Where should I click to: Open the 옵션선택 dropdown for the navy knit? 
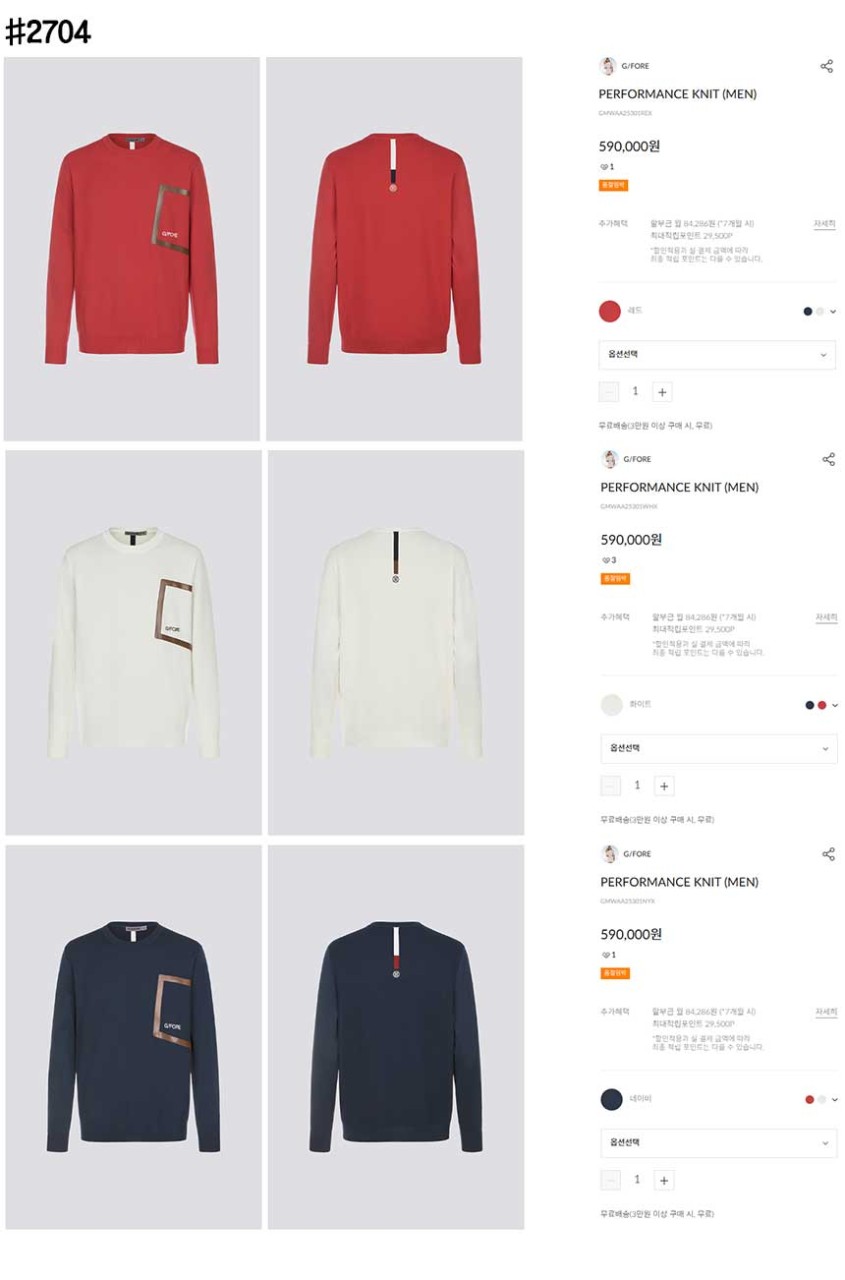tap(719, 1143)
